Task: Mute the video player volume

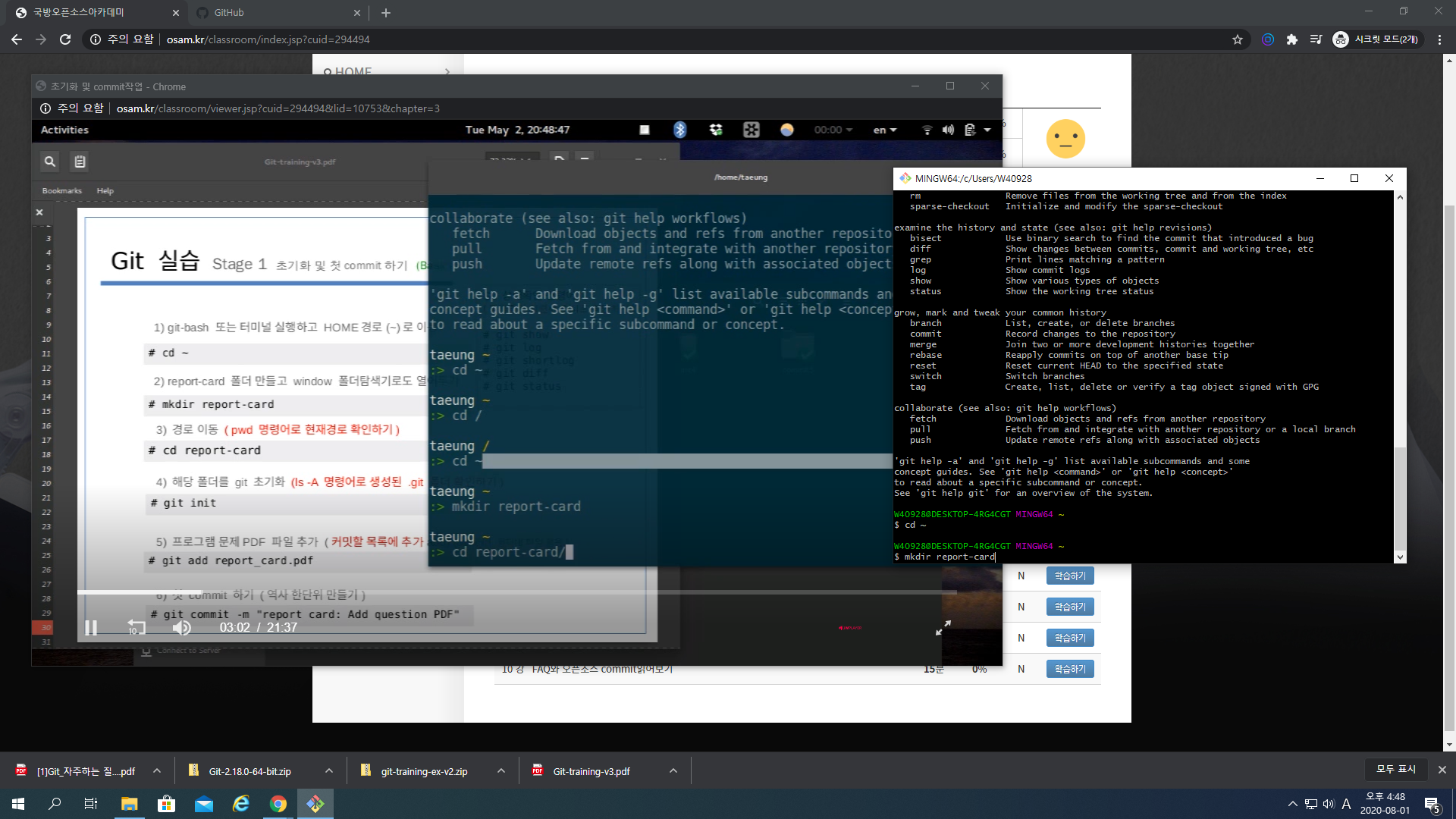Action: tap(181, 628)
